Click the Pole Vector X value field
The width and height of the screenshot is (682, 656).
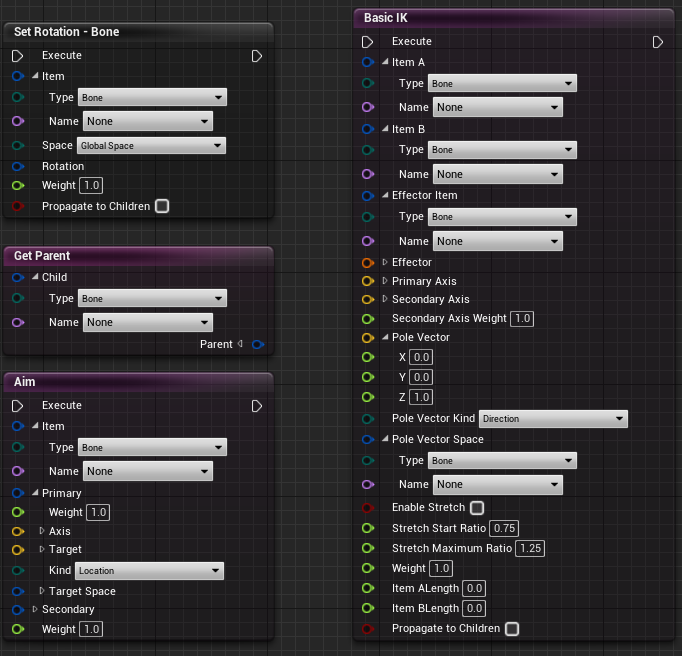[421, 357]
